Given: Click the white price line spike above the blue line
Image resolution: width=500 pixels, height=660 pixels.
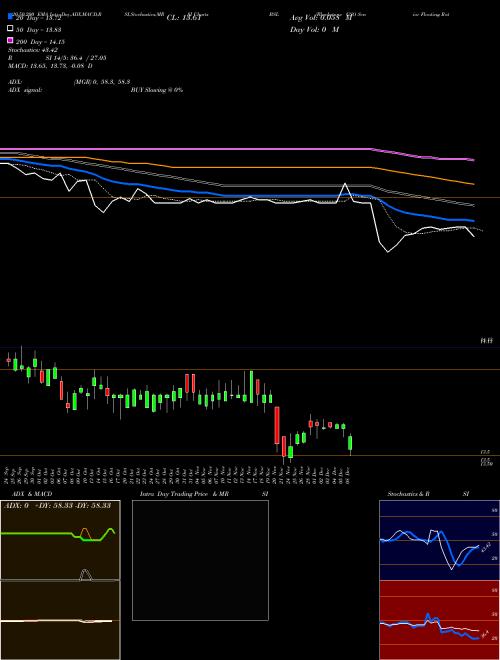Looking at the screenshot, I should point(345,184).
